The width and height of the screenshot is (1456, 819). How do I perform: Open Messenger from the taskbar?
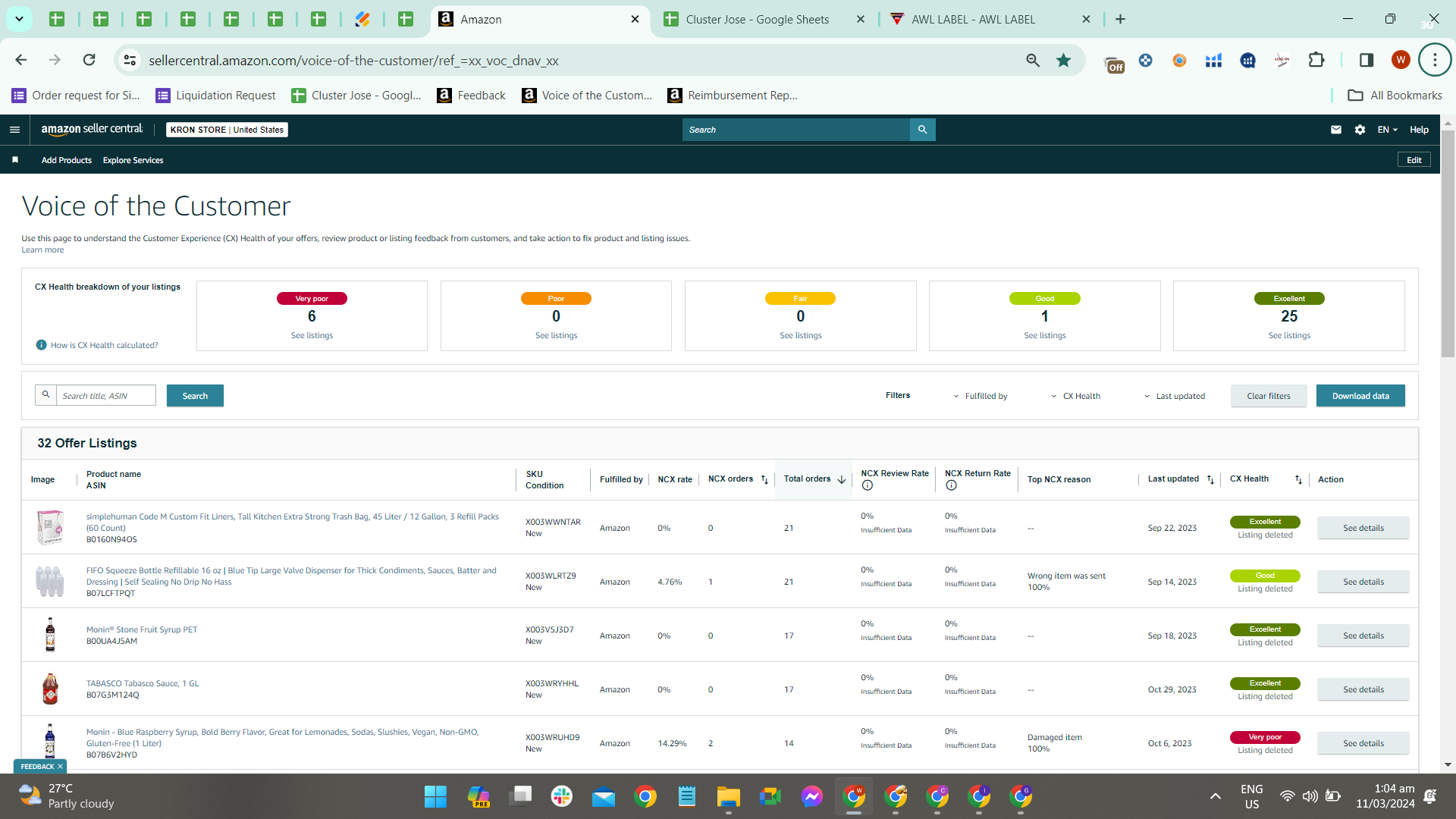coord(811,796)
